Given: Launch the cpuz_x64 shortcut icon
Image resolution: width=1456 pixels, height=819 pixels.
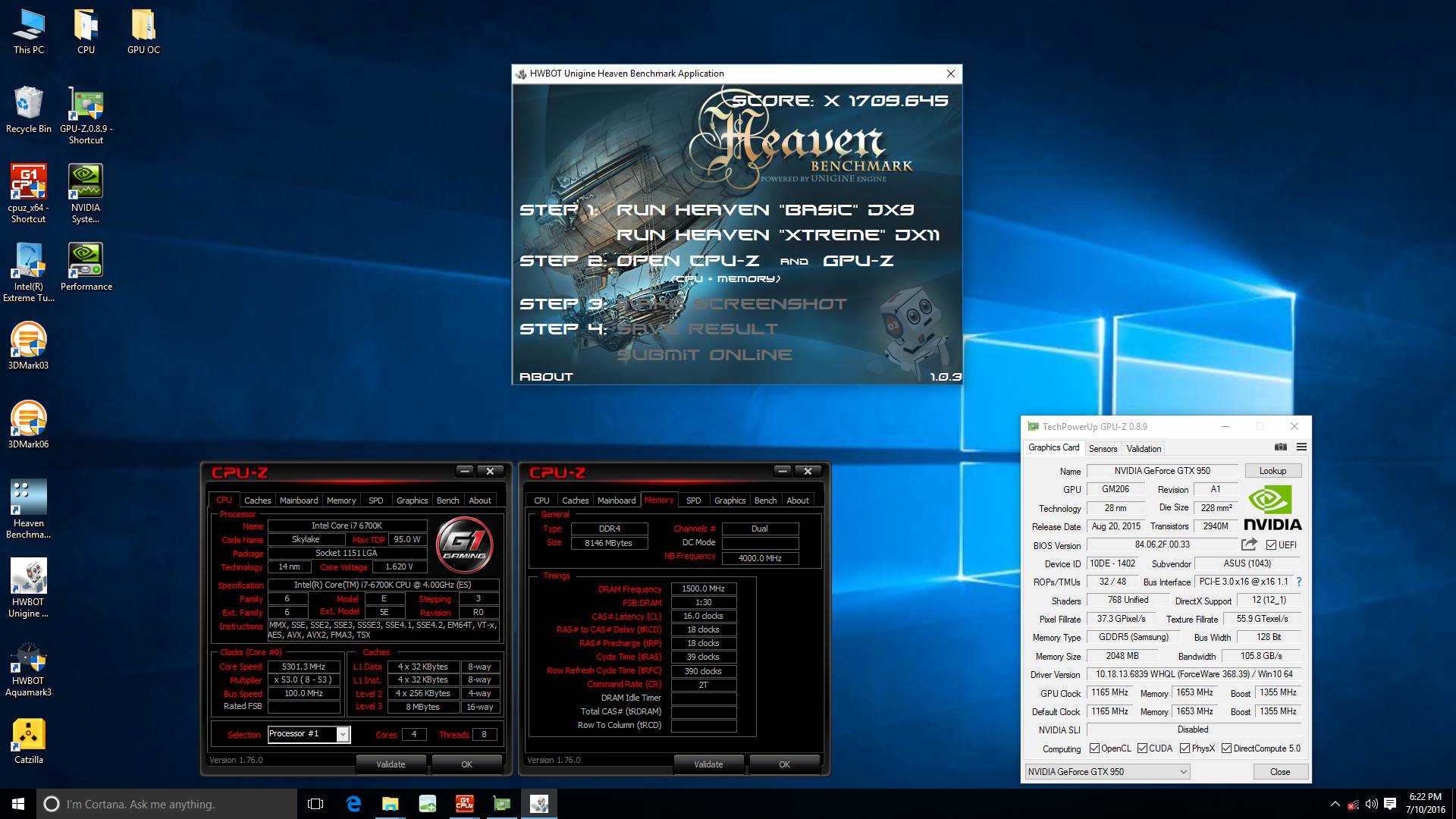Looking at the screenshot, I should coord(28,194).
